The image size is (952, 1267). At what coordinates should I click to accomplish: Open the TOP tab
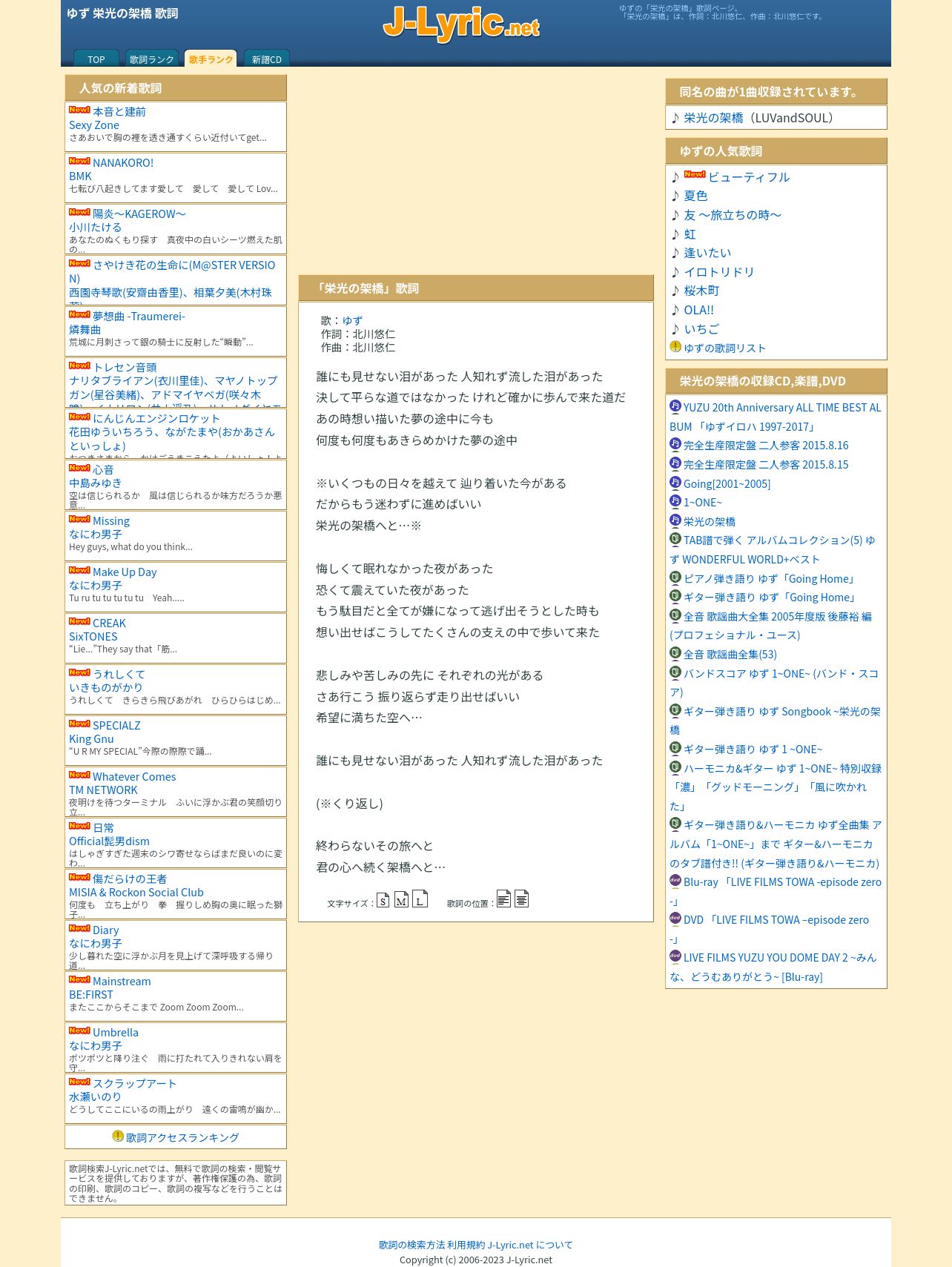(x=96, y=59)
